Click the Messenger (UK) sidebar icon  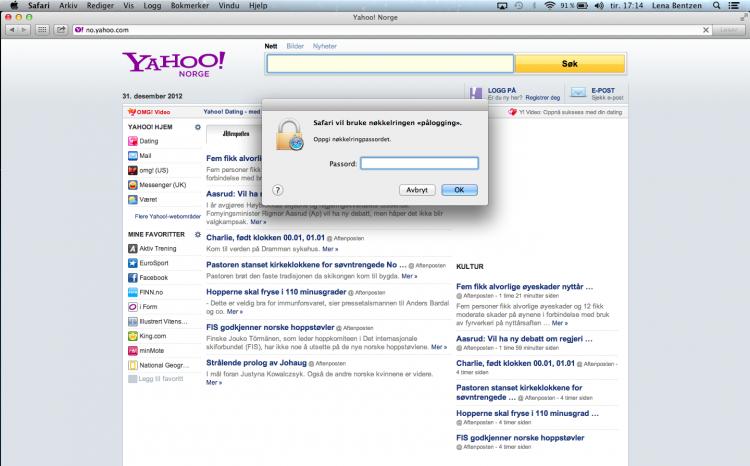pos(132,185)
